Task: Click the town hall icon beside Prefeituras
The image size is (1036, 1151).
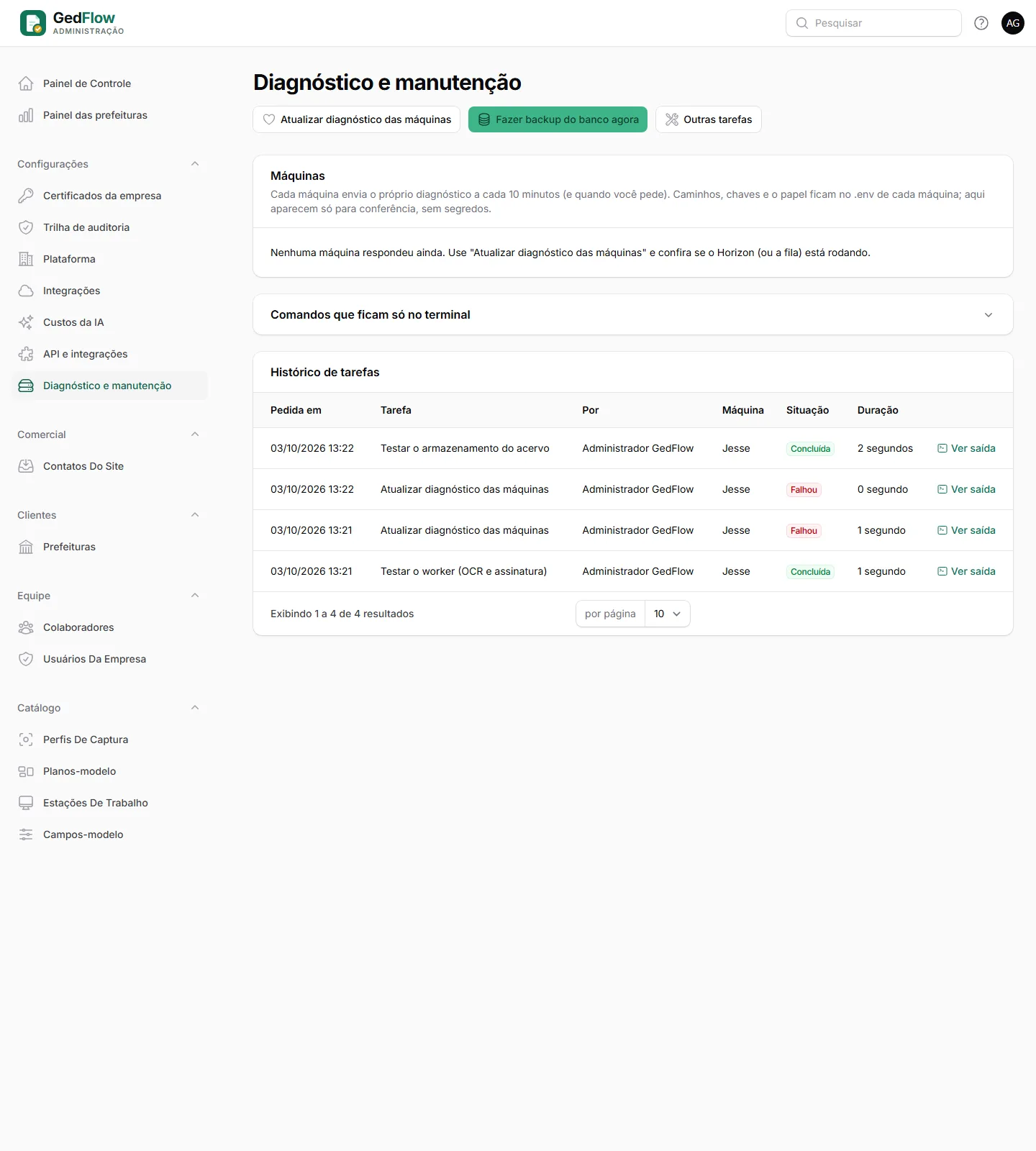Action: point(26,547)
